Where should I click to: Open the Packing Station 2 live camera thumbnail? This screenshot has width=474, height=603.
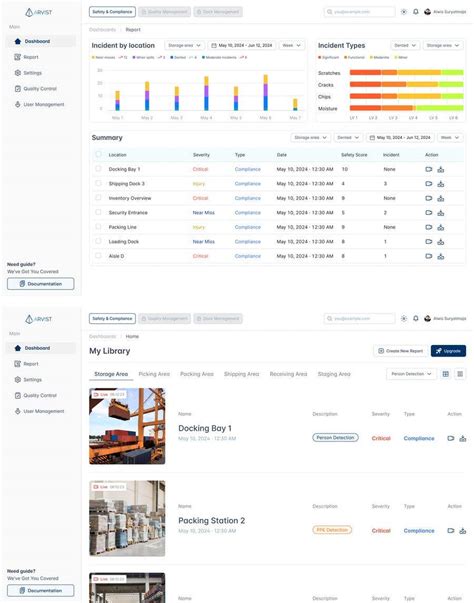(x=127, y=518)
